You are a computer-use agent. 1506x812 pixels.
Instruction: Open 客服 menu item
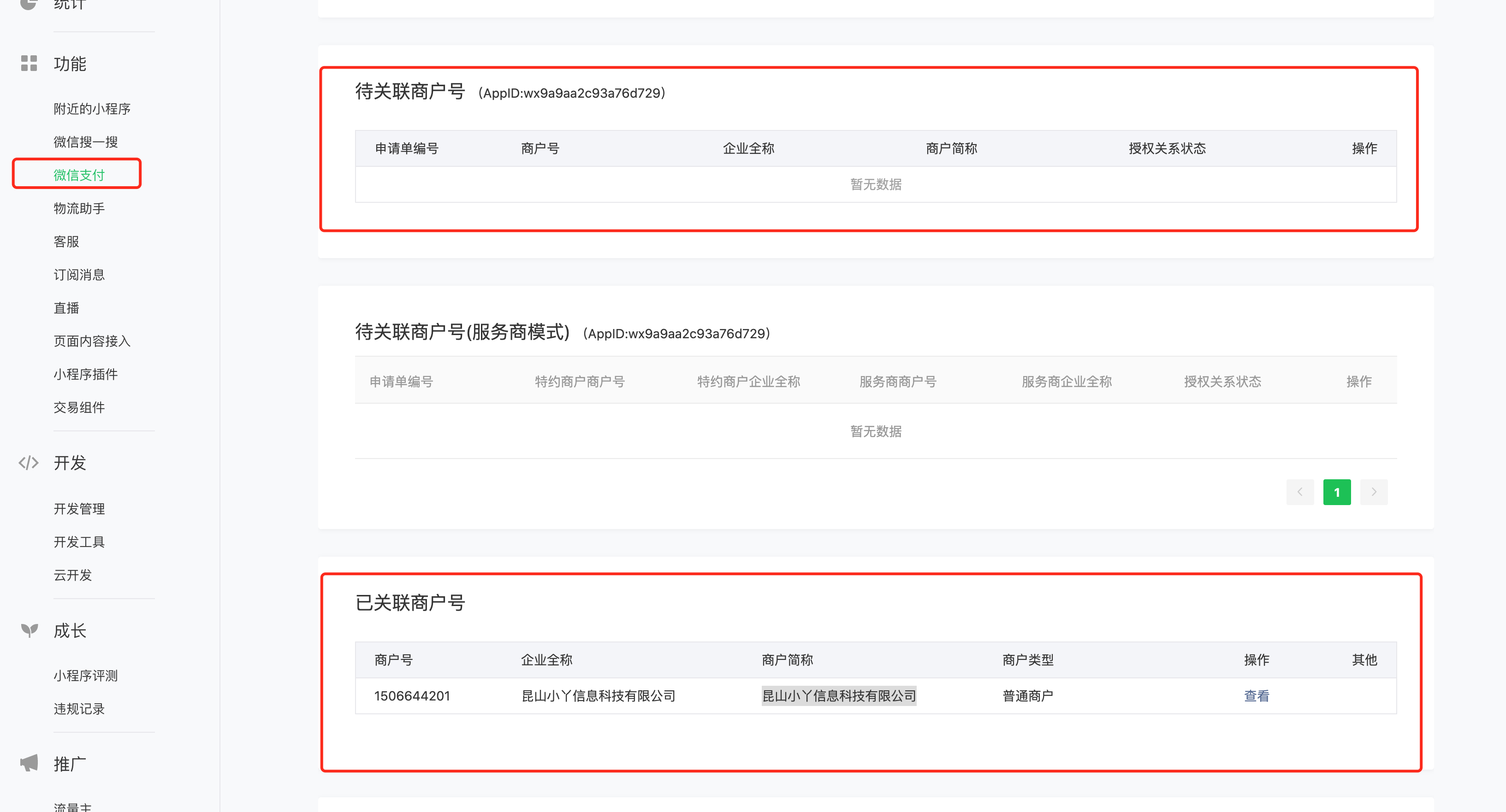[x=66, y=241]
